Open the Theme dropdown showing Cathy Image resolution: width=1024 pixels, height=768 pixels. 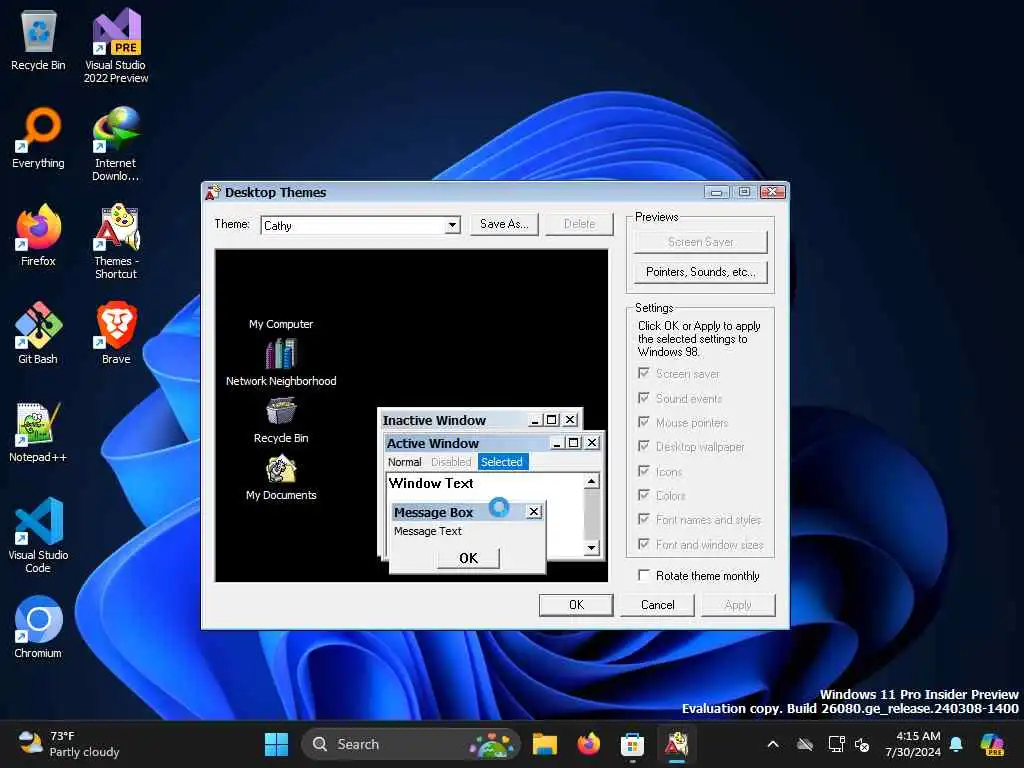[x=452, y=225]
